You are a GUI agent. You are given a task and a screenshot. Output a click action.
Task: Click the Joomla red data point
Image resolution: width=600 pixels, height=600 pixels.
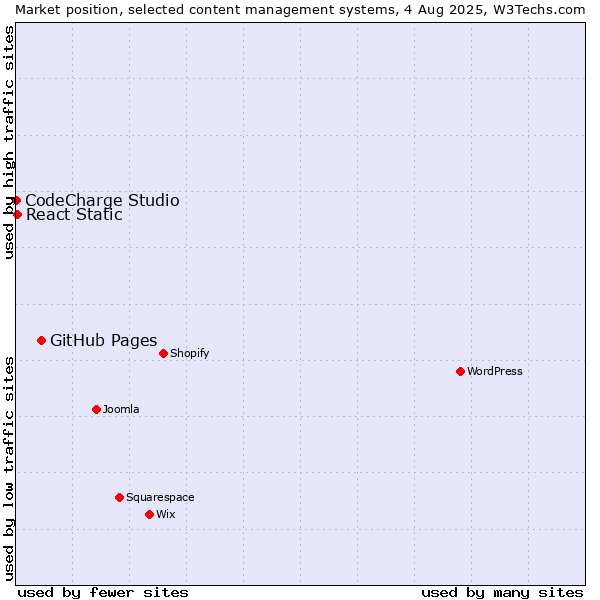pyautogui.click(x=96, y=409)
